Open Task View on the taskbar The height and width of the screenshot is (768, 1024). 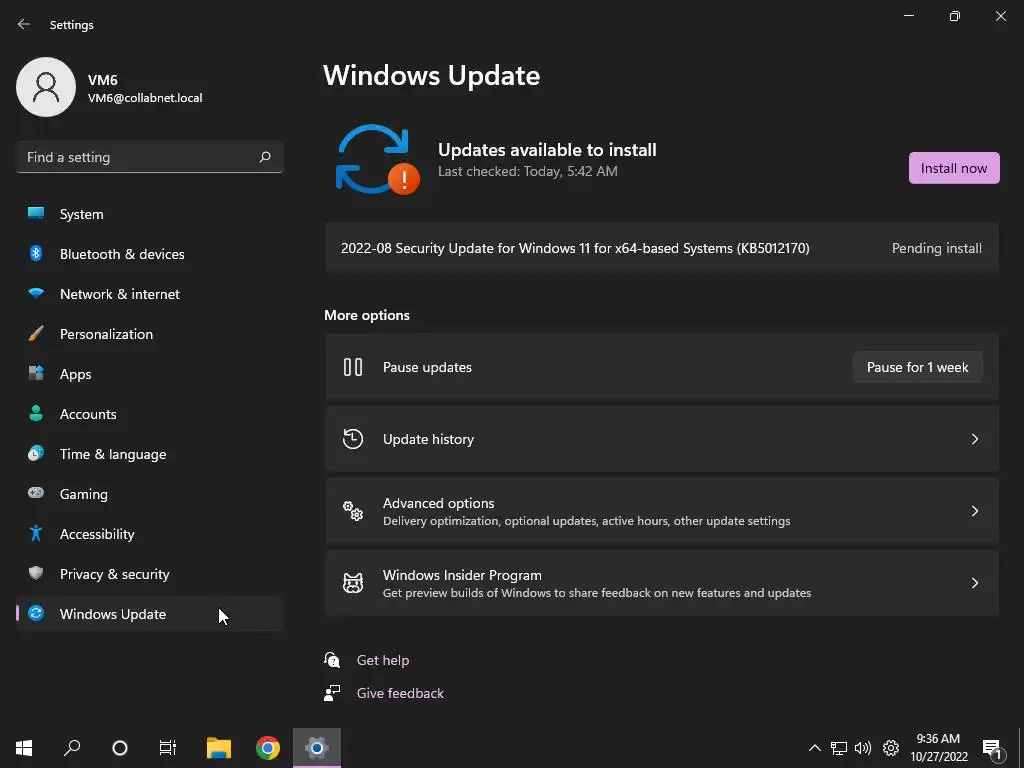pyautogui.click(x=168, y=748)
